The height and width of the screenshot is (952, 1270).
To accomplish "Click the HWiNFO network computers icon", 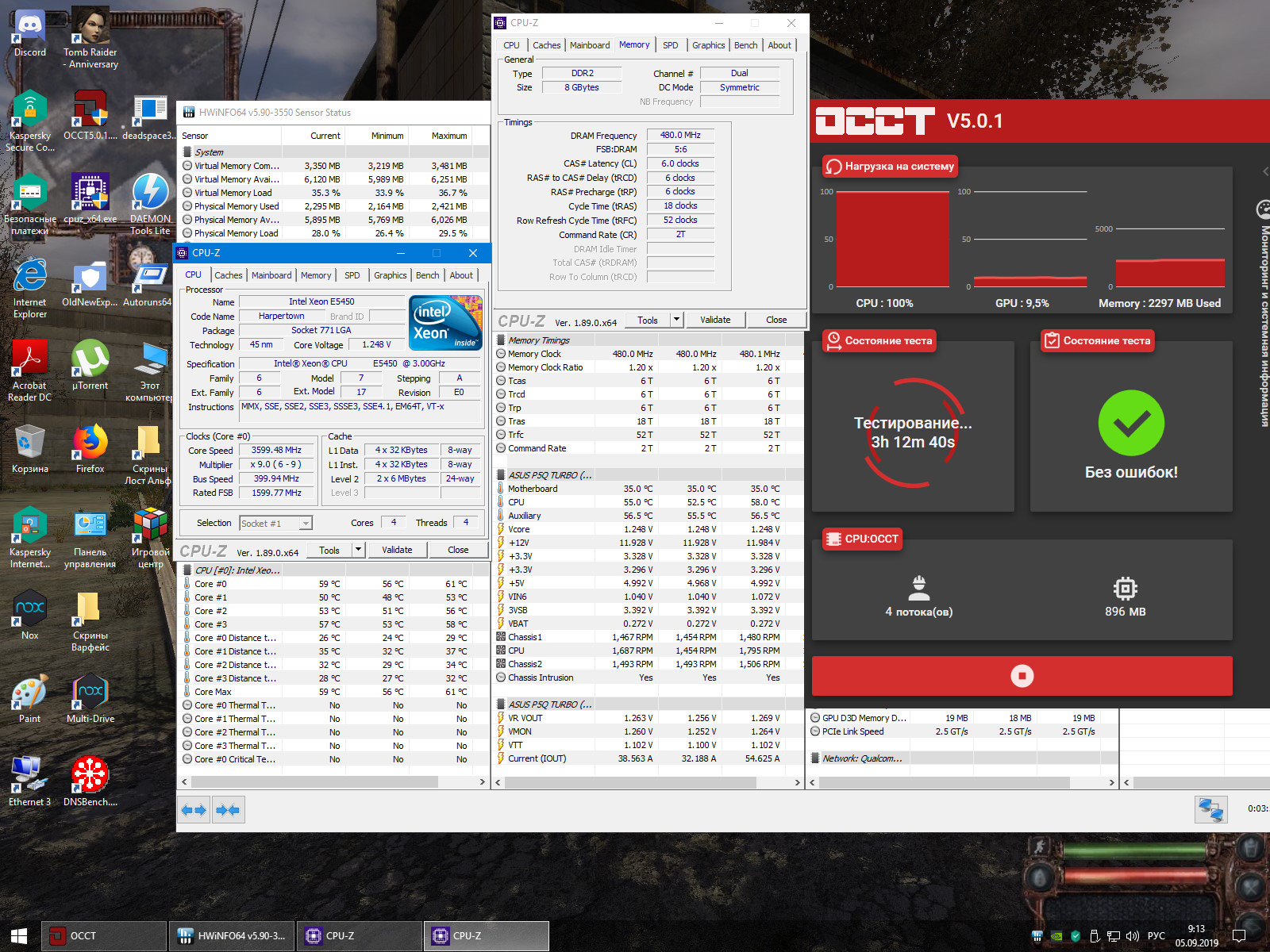I will [1211, 809].
